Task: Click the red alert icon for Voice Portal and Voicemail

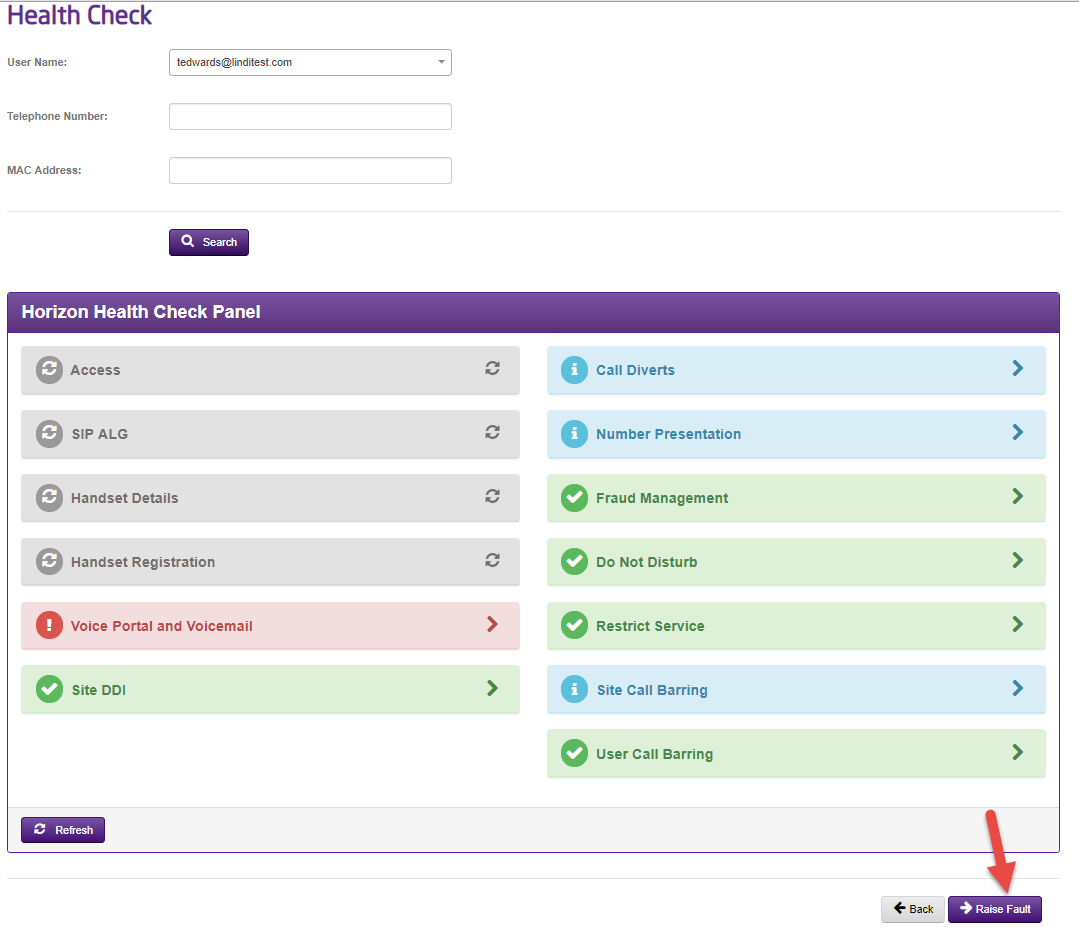Action: [x=49, y=626]
